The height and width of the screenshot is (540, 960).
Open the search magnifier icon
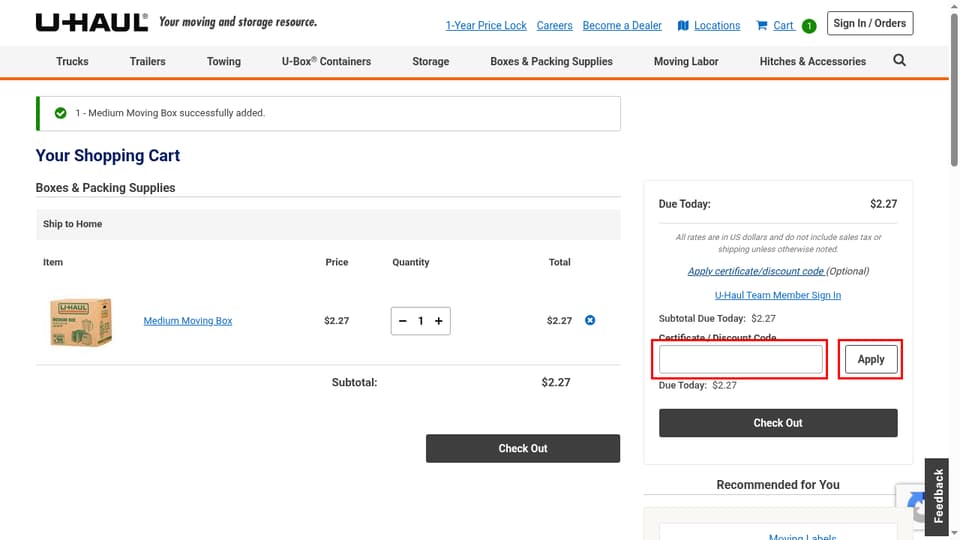click(x=899, y=60)
